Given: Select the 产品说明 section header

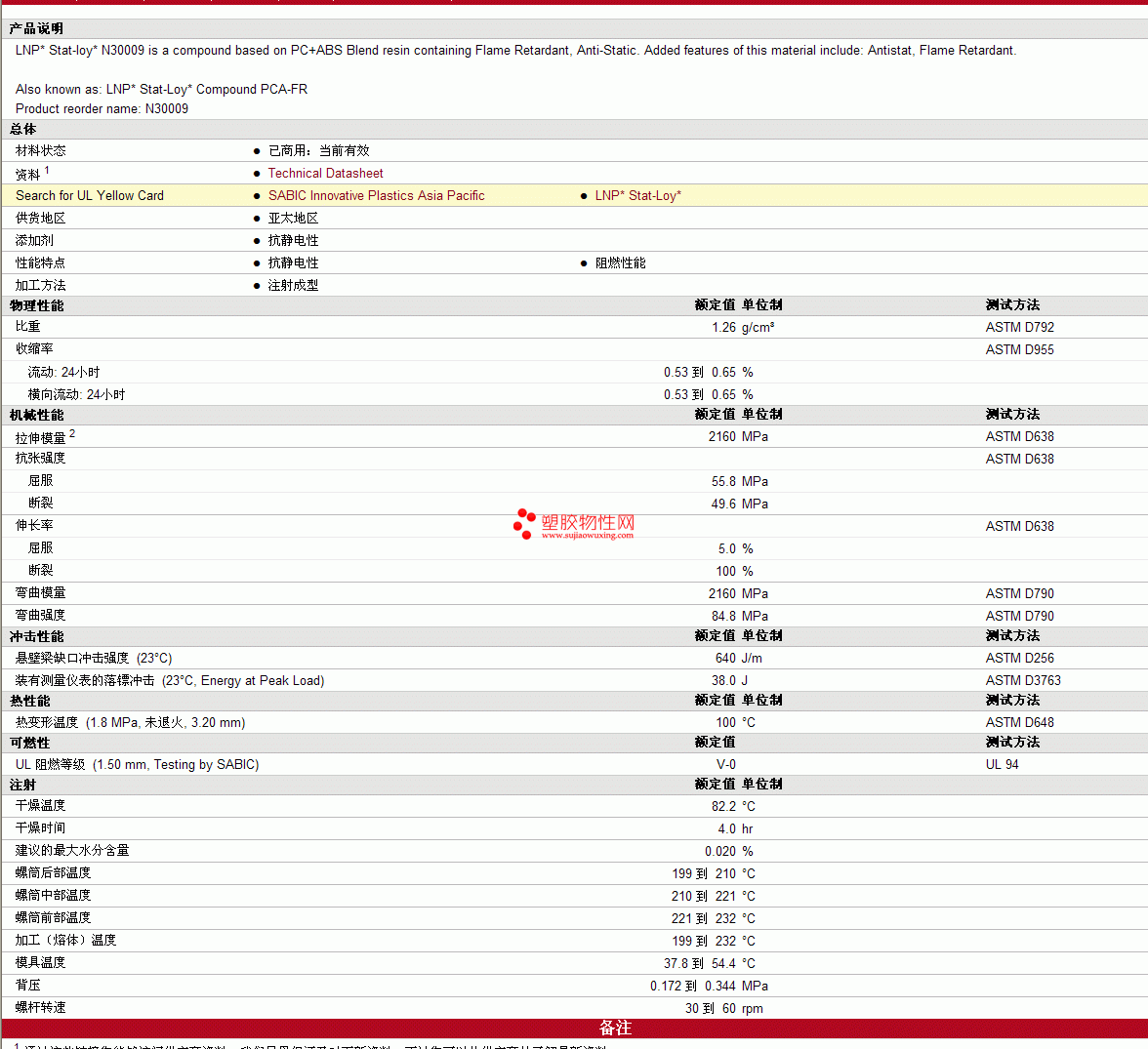Looking at the screenshot, I should pos(37,28).
